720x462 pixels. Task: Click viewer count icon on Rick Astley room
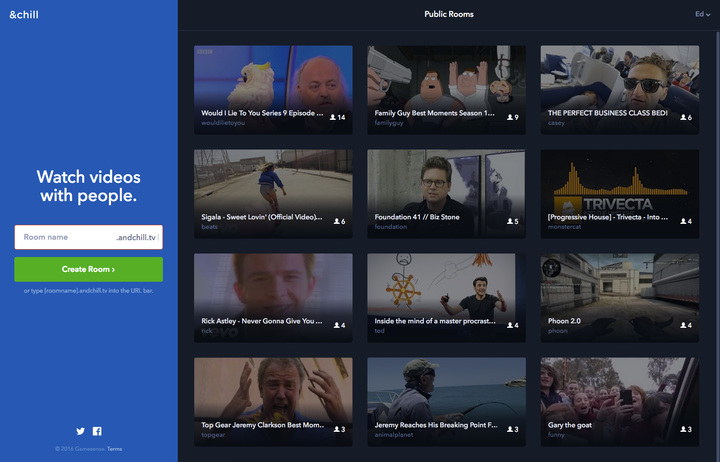click(337, 325)
